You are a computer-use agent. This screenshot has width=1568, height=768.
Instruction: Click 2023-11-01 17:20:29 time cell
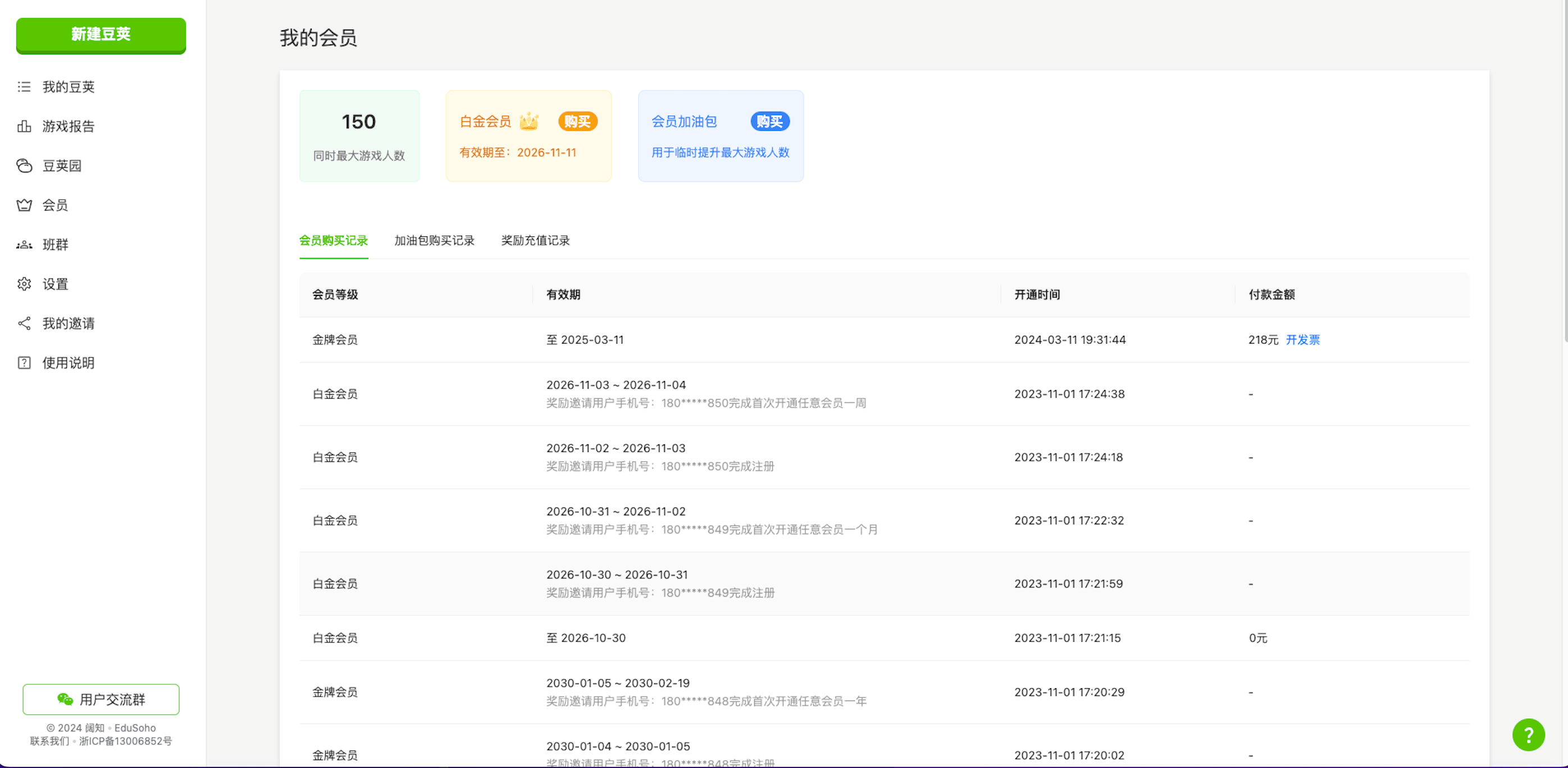tap(1069, 693)
